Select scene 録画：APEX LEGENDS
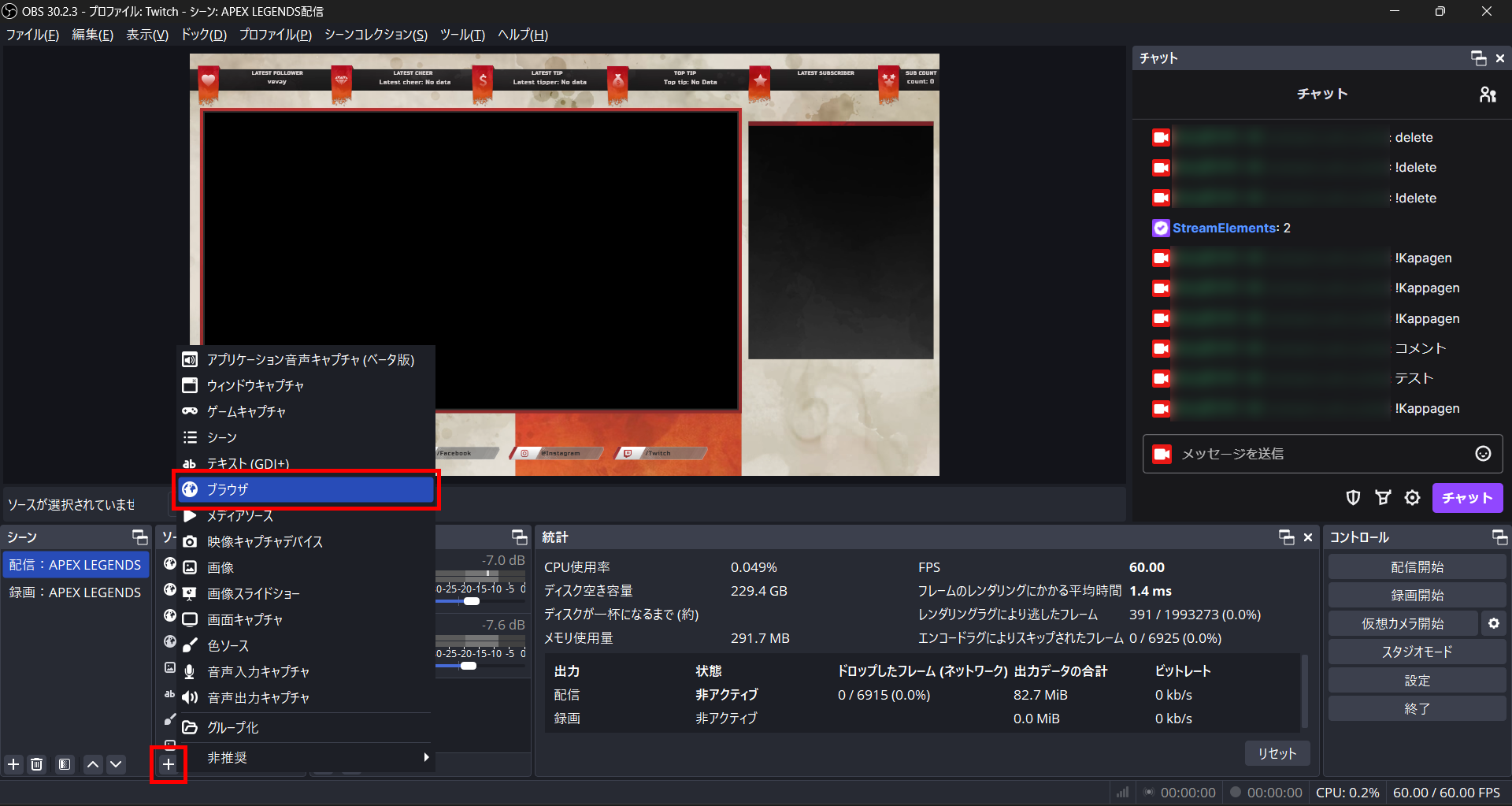This screenshot has height=806, width=1512. [x=76, y=592]
